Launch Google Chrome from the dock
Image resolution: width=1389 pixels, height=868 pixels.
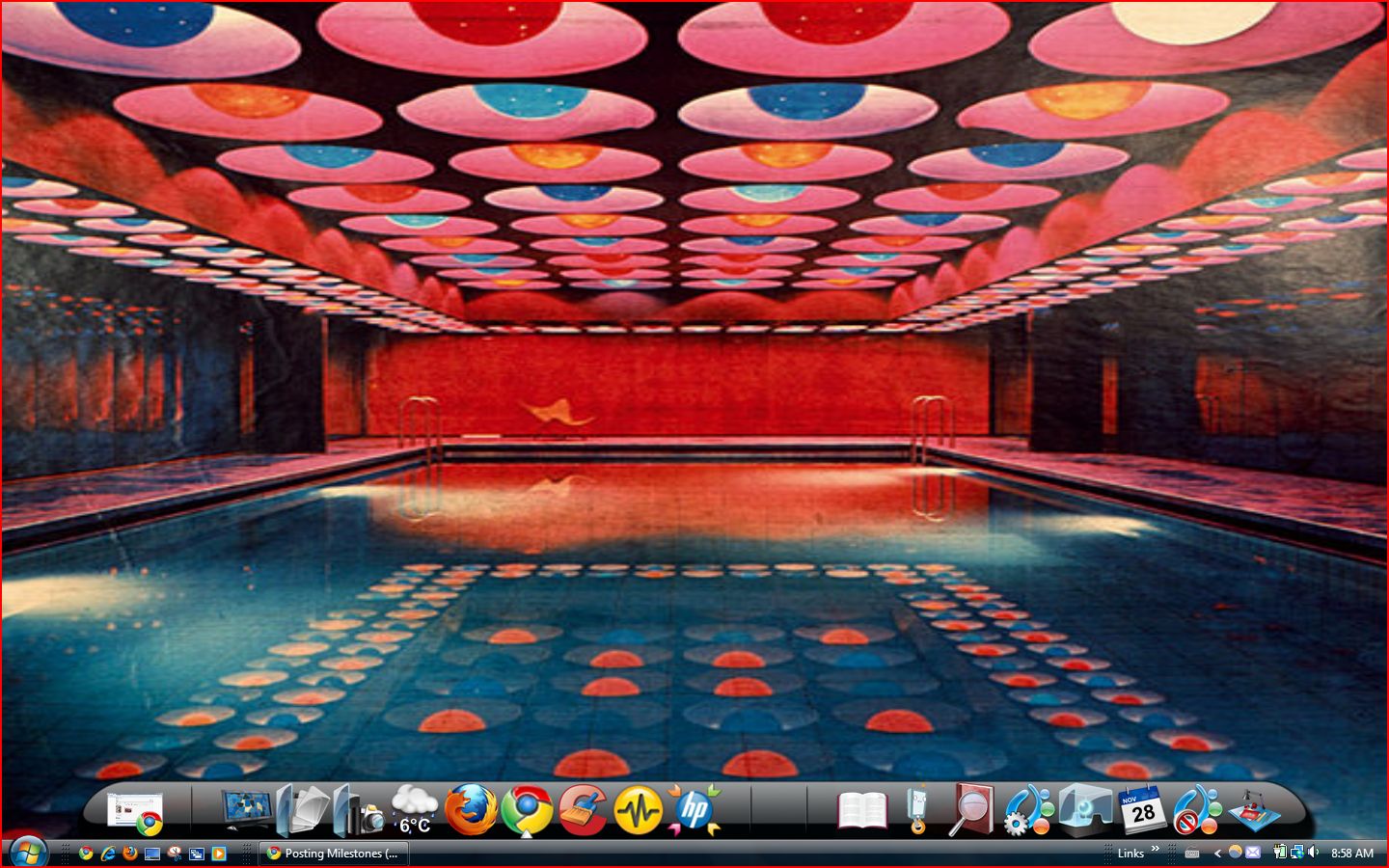click(527, 810)
